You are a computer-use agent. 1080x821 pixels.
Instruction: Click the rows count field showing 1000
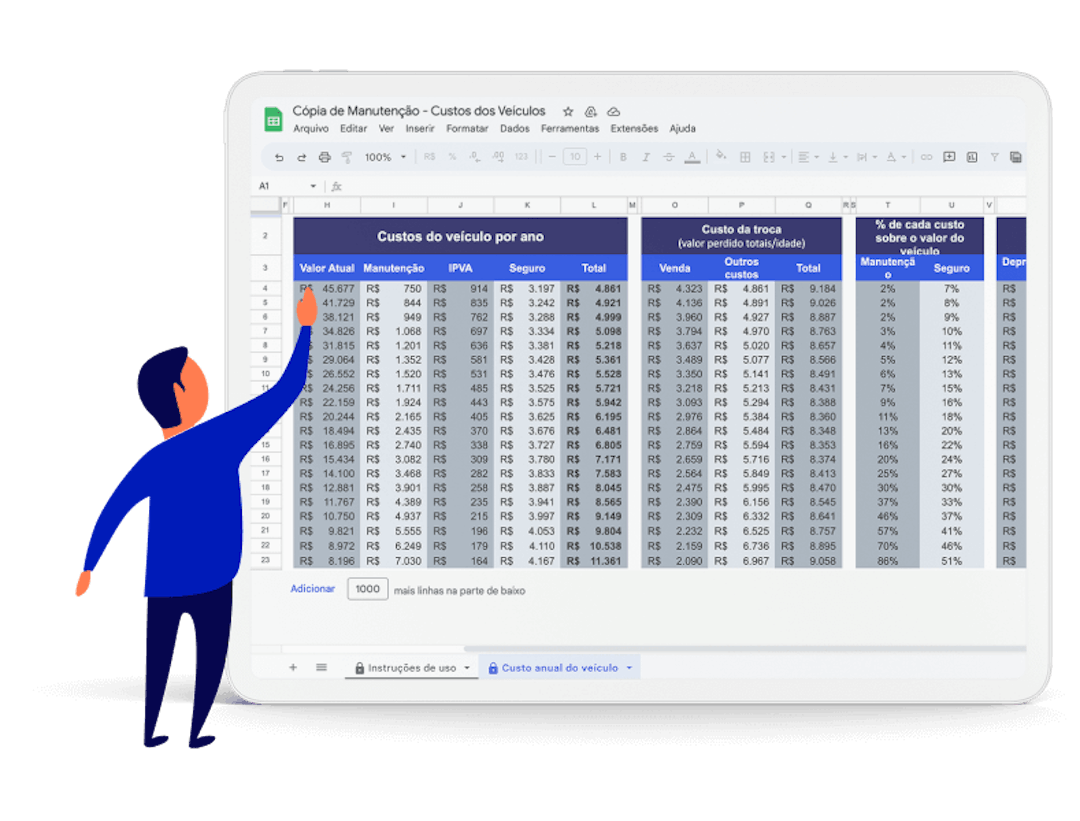[368, 589]
